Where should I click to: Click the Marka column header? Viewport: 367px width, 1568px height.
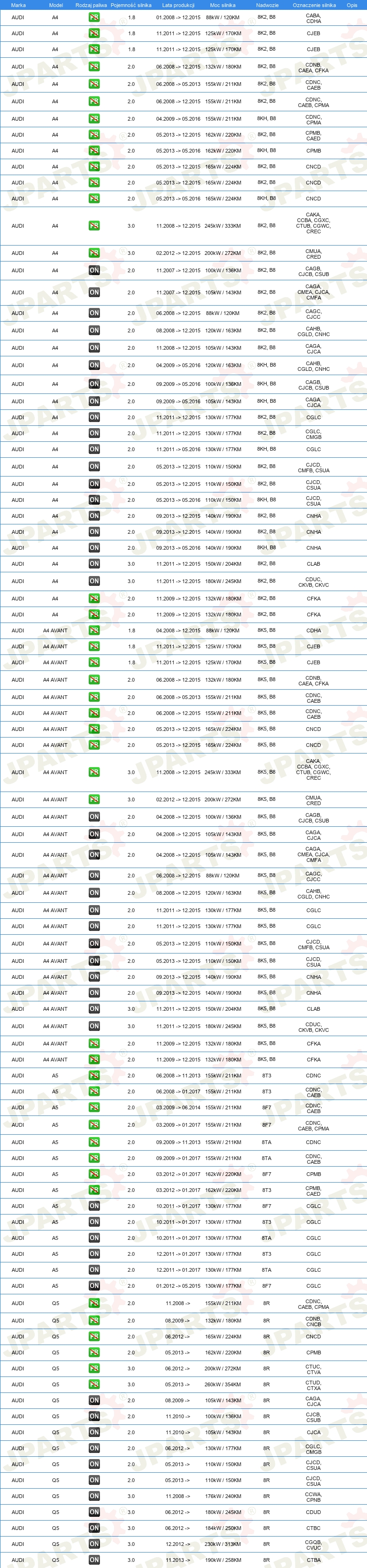tap(18, 5)
